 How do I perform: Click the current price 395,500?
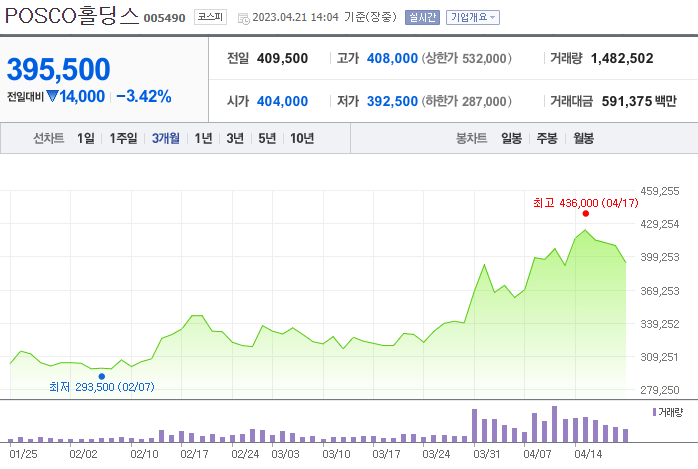click(x=58, y=69)
